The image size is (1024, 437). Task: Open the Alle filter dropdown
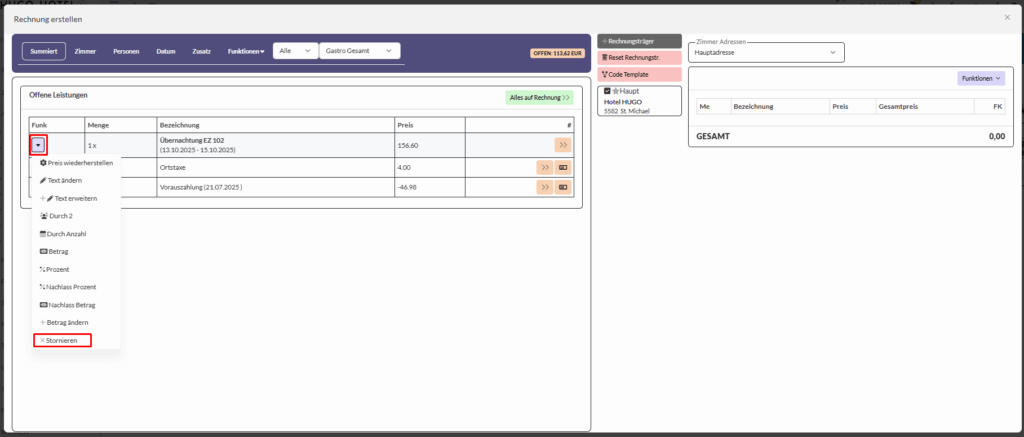tap(295, 50)
